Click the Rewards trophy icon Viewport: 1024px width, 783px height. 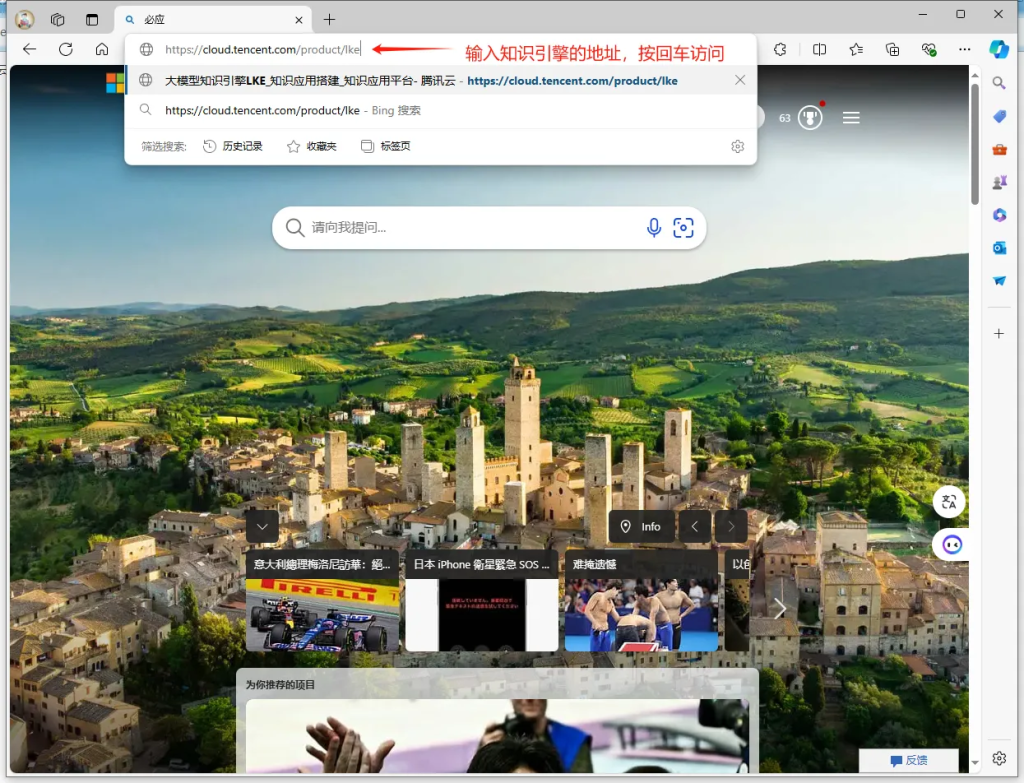point(810,118)
